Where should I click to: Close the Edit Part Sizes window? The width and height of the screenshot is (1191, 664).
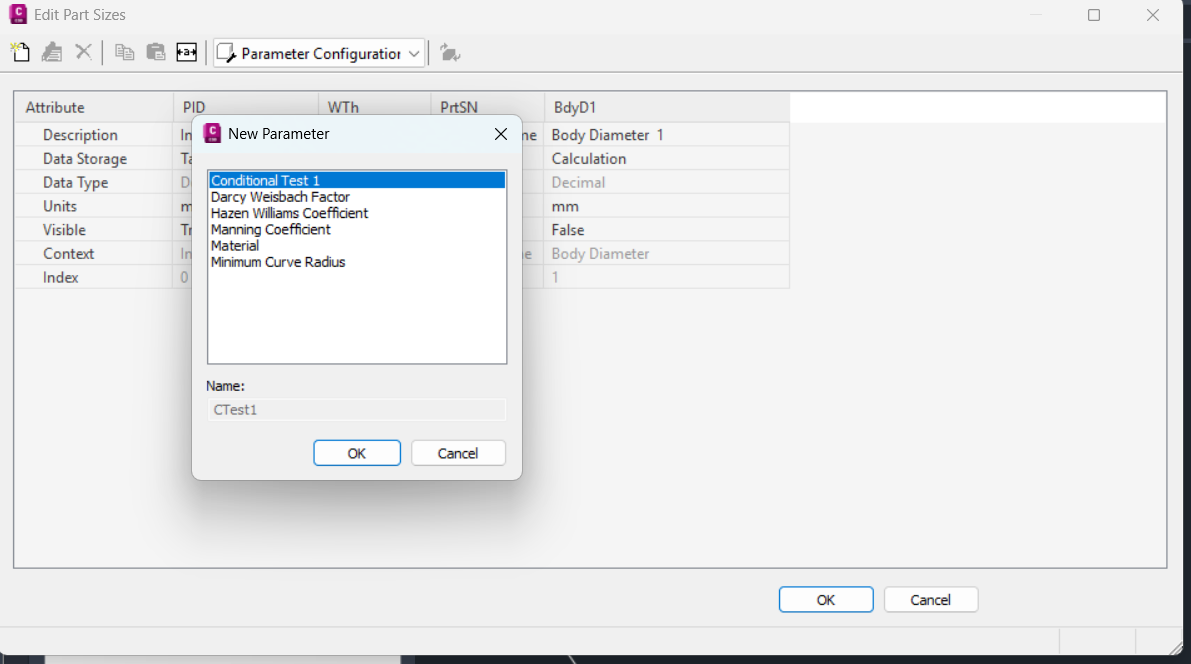click(1153, 15)
